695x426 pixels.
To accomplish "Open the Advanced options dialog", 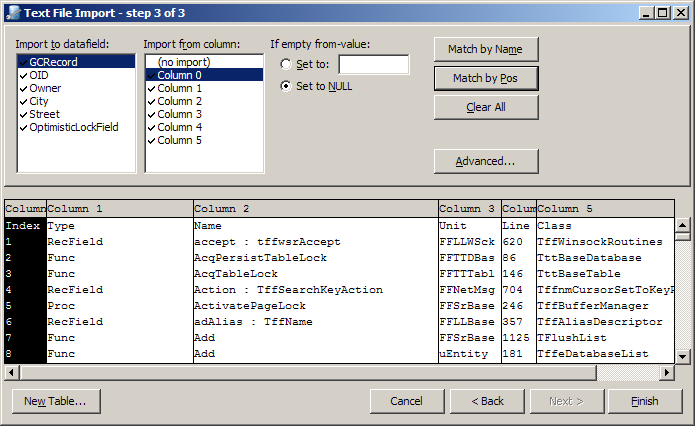I will tap(486, 161).
